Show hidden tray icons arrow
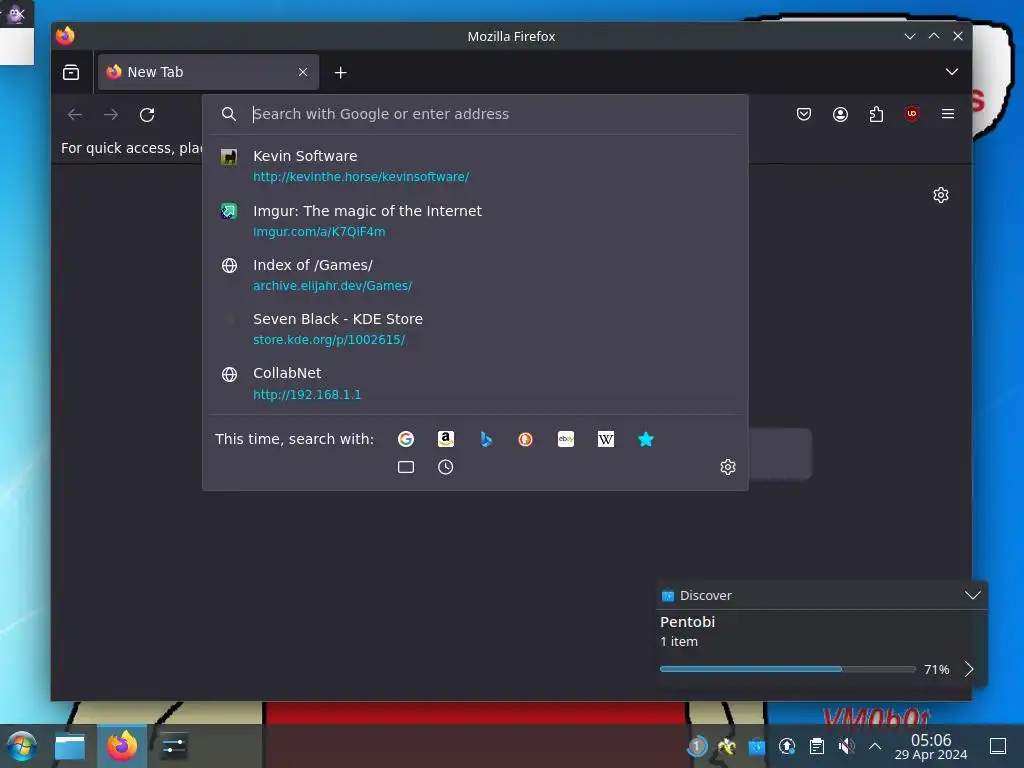Viewport: 1024px width, 768px height. coord(875,746)
